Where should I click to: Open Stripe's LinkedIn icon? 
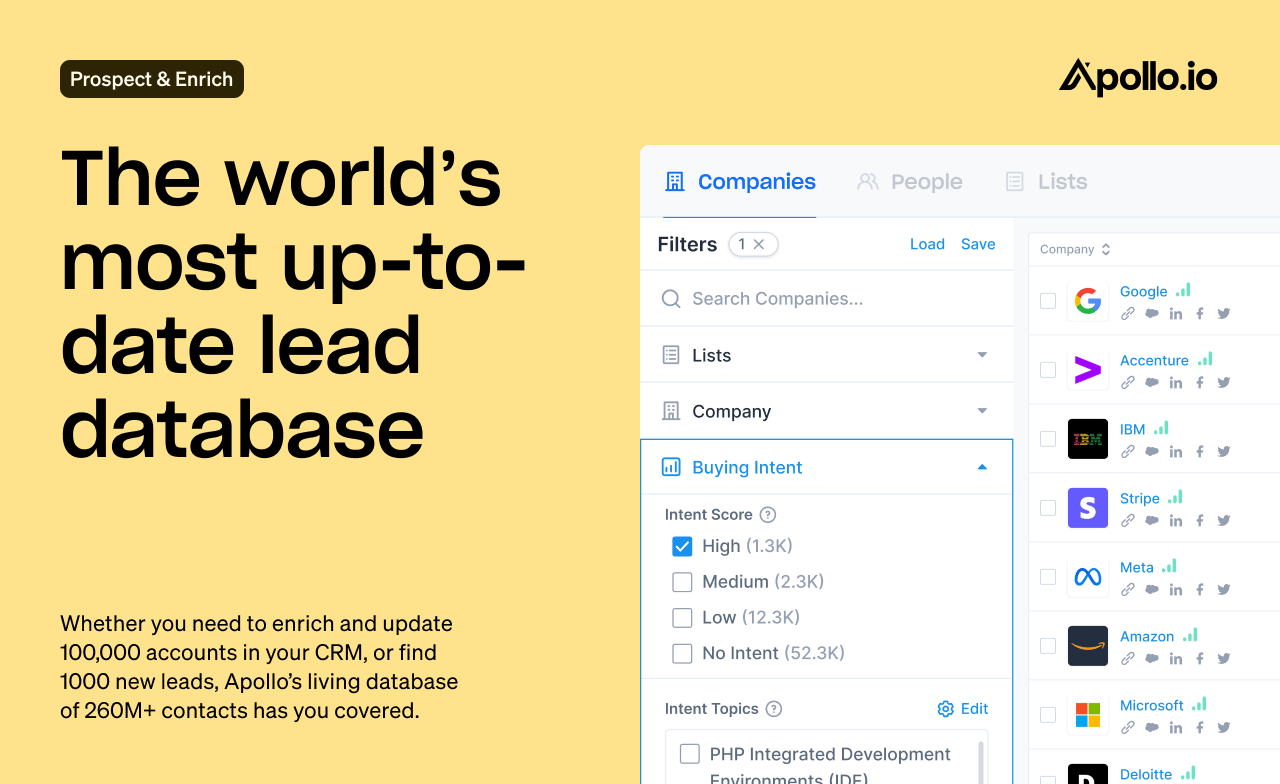click(x=1176, y=520)
